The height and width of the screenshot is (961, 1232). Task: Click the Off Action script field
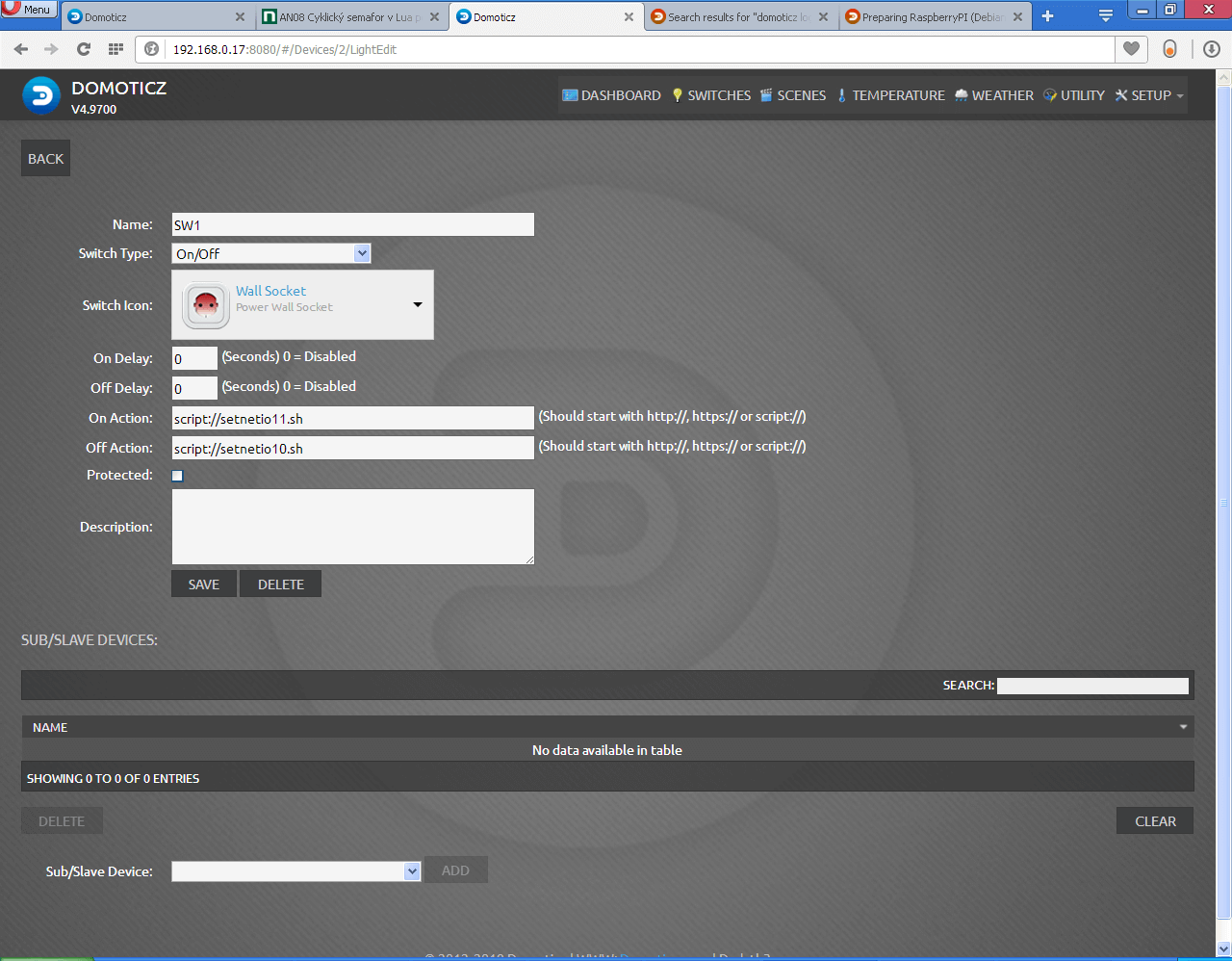click(352, 448)
